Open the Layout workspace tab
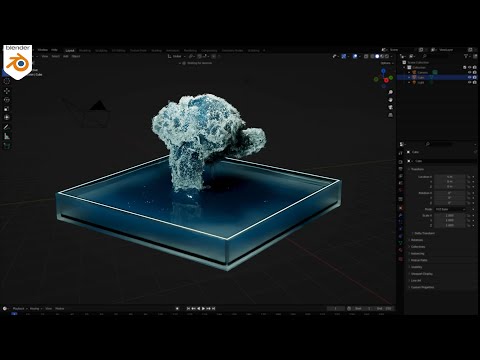 pos(70,51)
